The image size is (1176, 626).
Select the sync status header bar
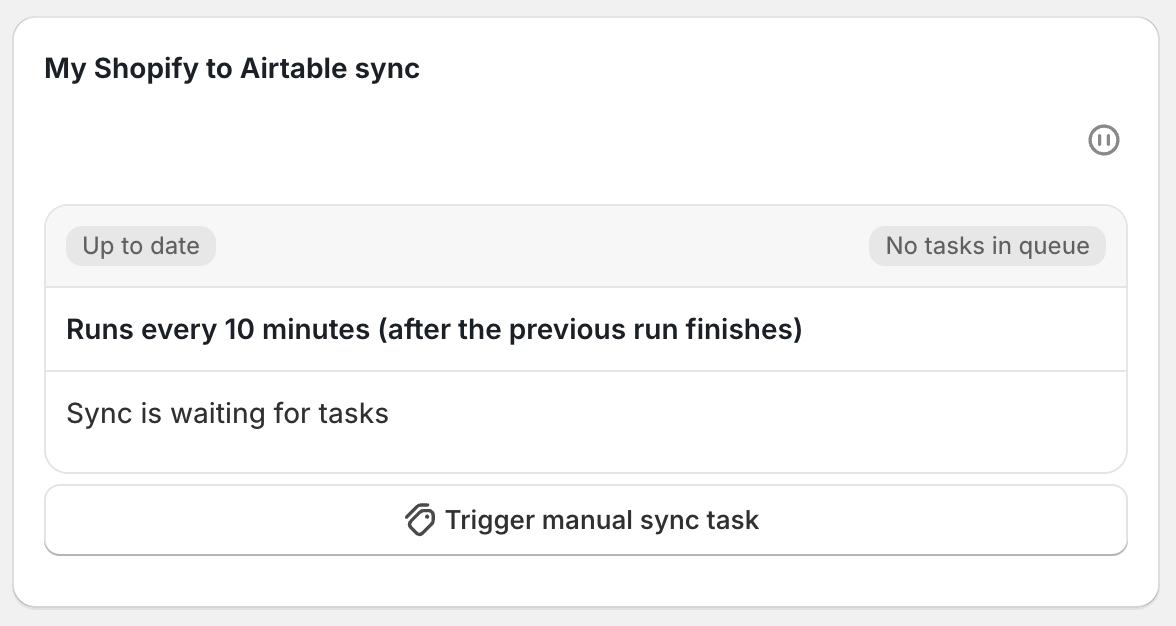[x=586, y=245]
